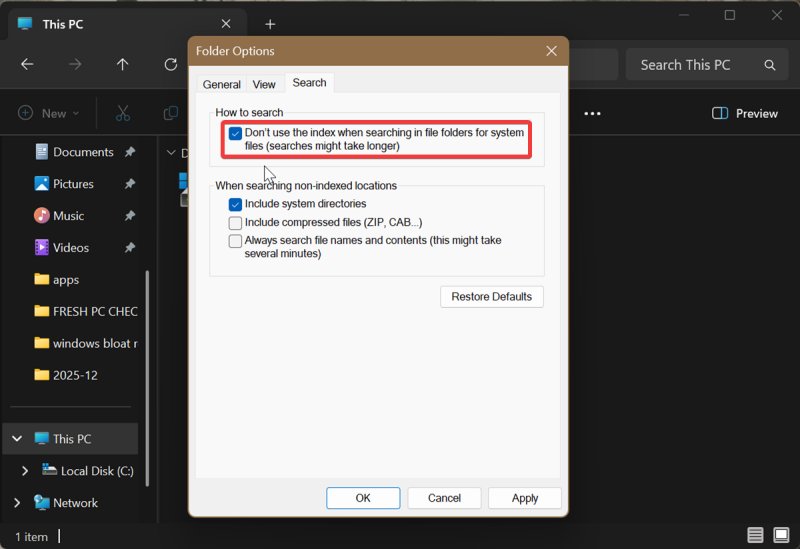Image resolution: width=800 pixels, height=549 pixels.
Task: Switch to the General tab in Folder Options
Action: 221,84
